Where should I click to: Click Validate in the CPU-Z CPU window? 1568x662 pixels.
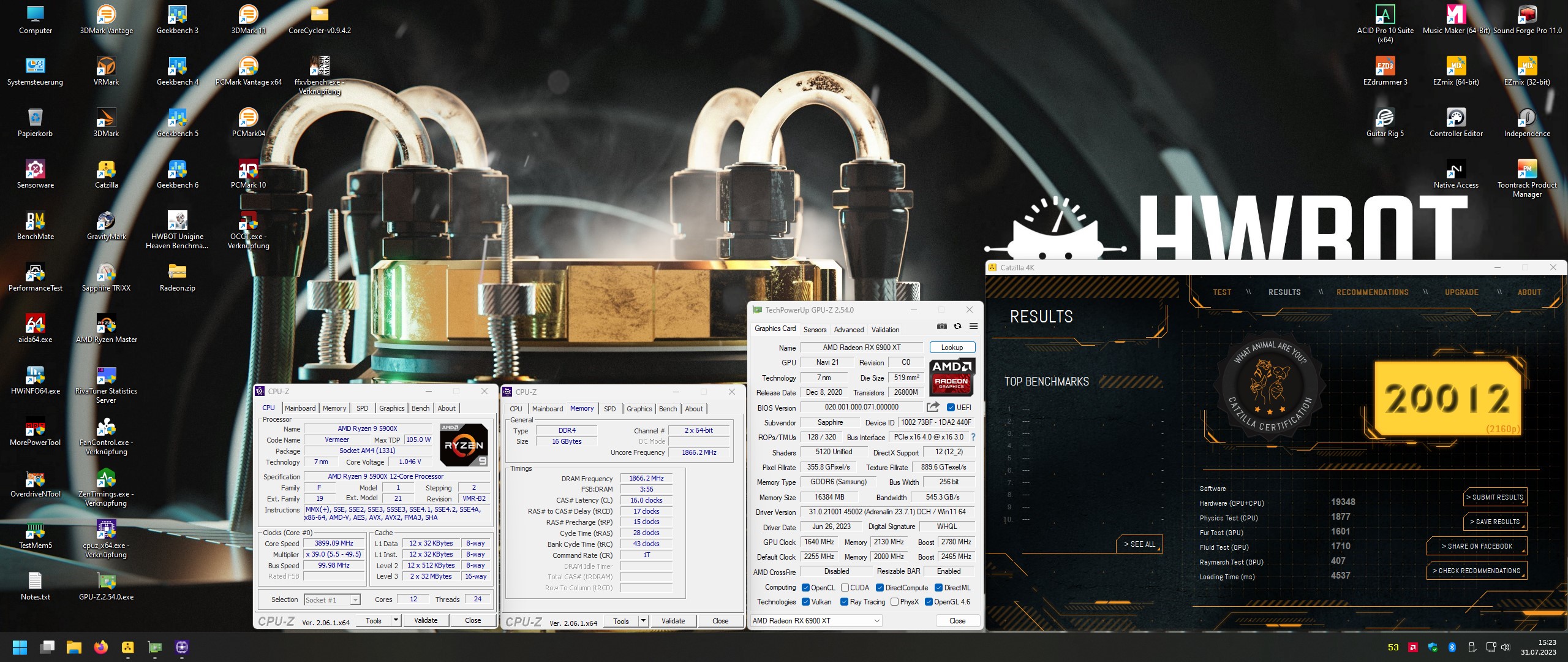(x=426, y=620)
